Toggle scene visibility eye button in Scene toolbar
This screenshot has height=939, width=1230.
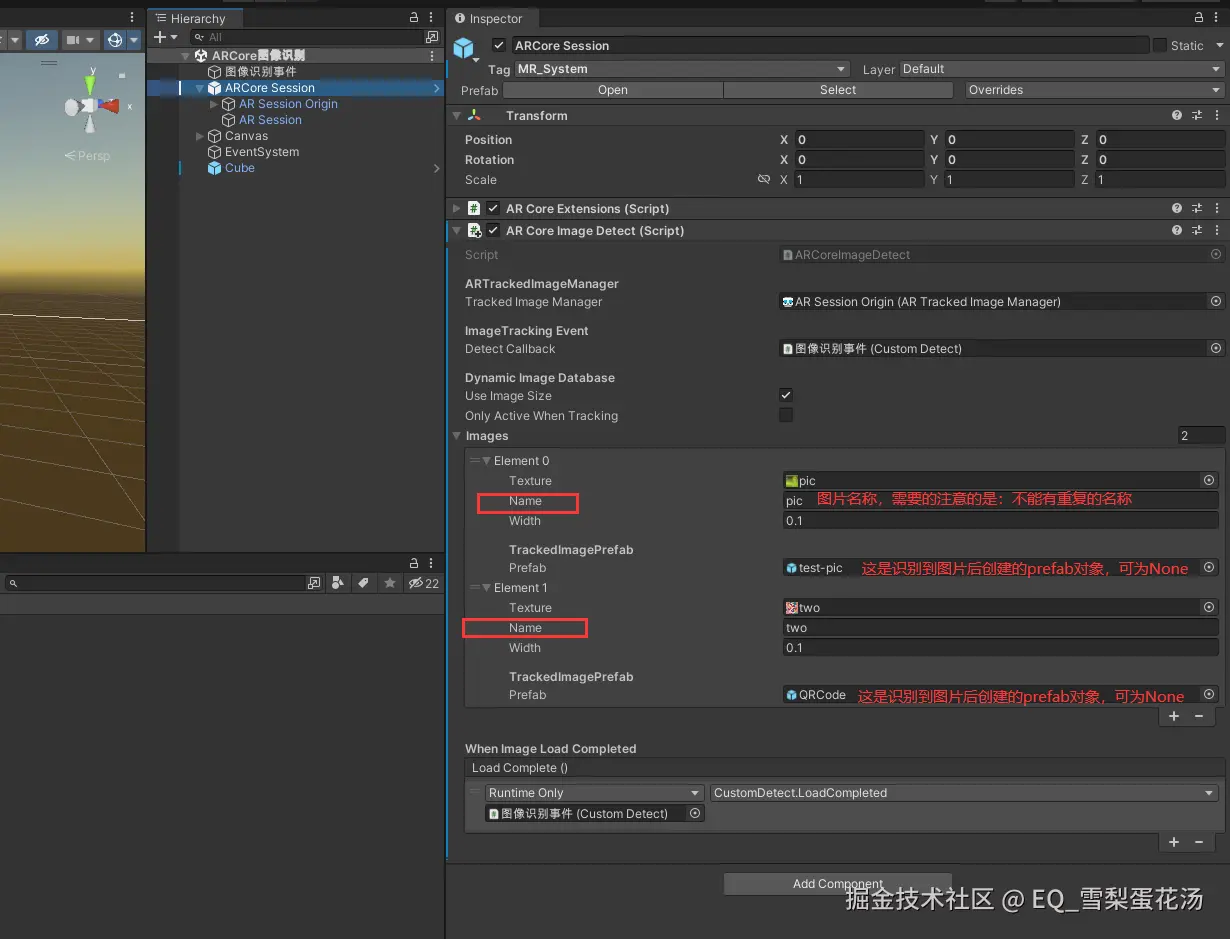pyautogui.click(x=41, y=40)
